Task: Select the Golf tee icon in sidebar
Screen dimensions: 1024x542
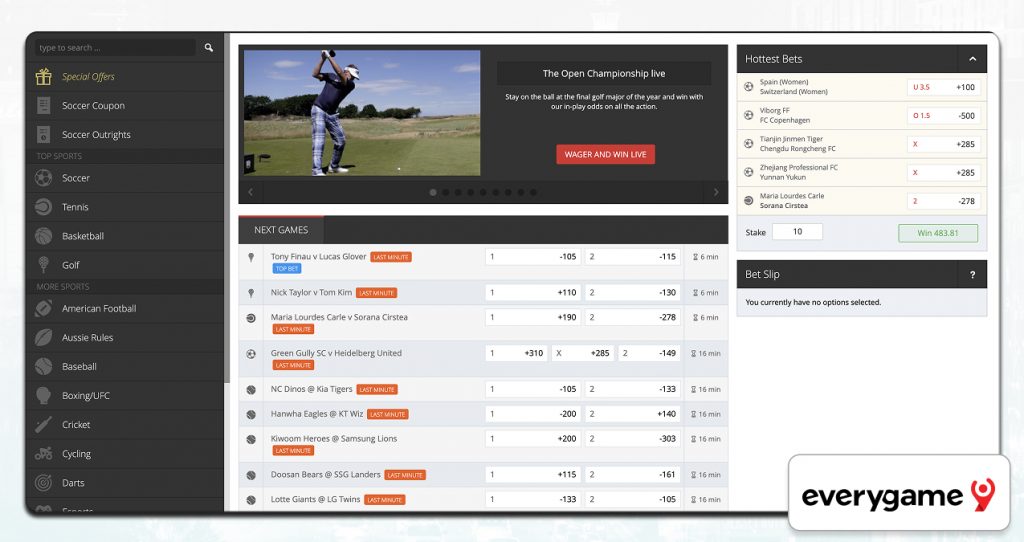Action: click(x=44, y=264)
